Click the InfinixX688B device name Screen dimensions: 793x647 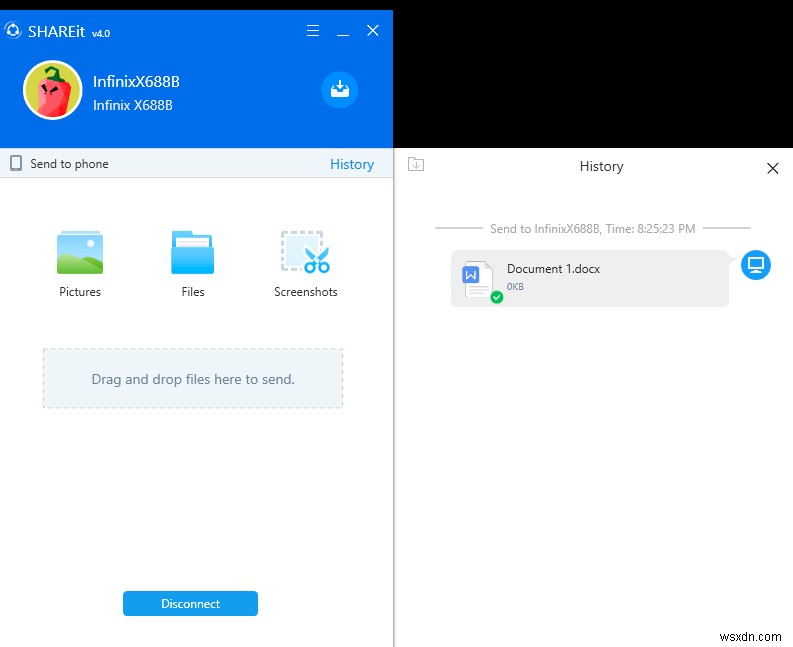(x=136, y=81)
